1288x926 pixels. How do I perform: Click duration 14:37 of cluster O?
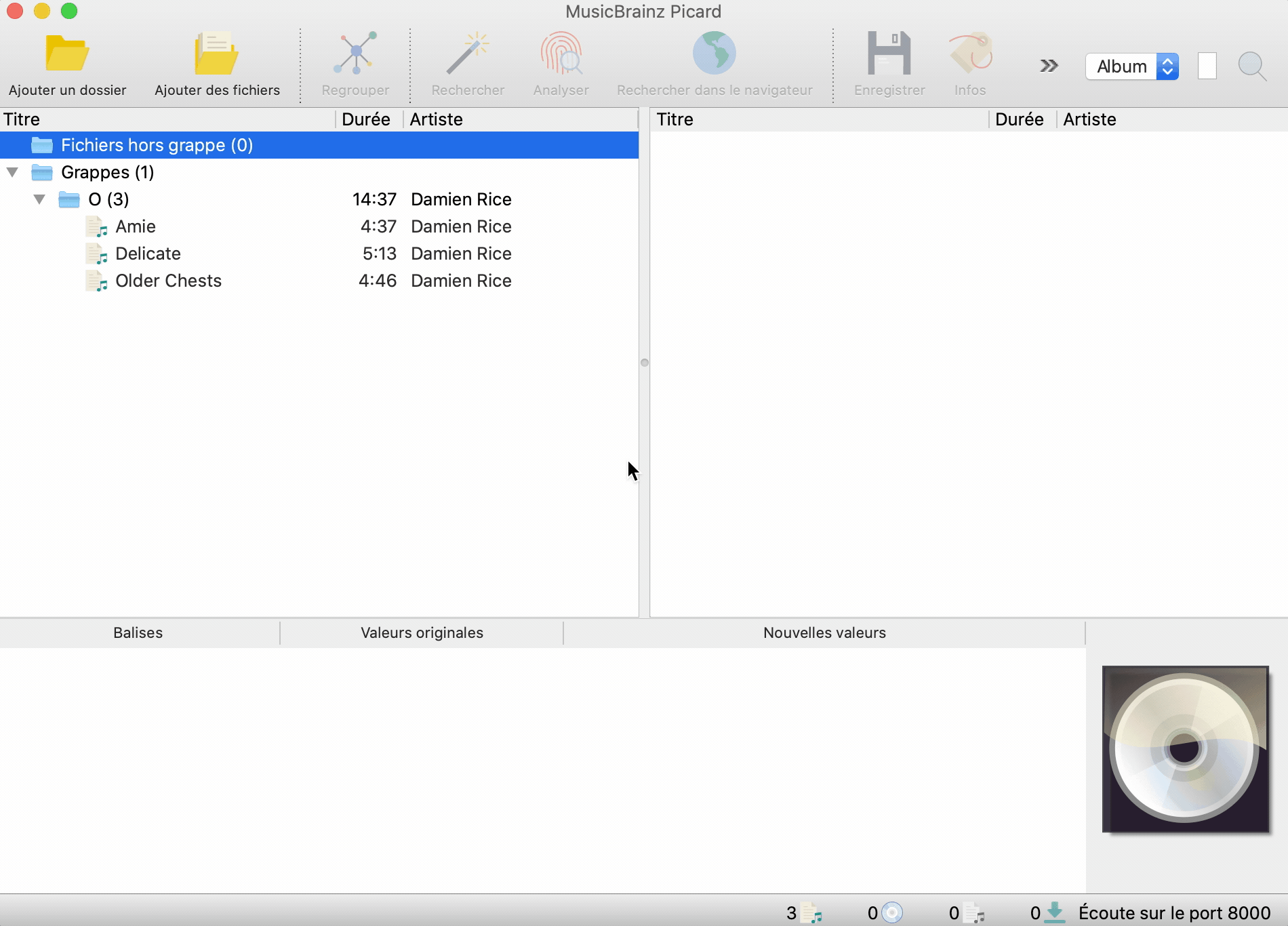pyautogui.click(x=374, y=199)
